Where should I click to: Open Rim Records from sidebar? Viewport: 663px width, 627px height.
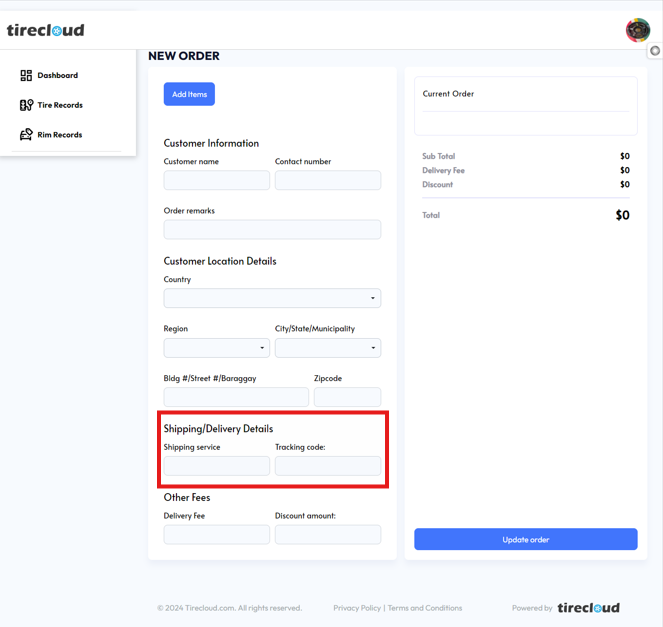click(60, 135)
